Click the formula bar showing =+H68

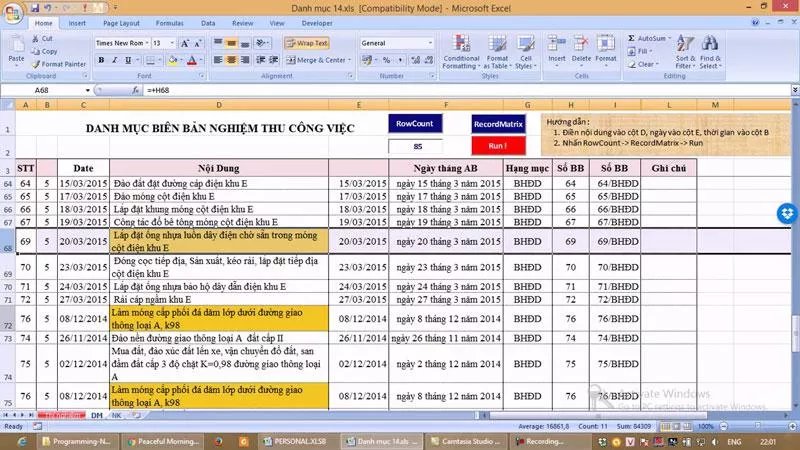467,90
